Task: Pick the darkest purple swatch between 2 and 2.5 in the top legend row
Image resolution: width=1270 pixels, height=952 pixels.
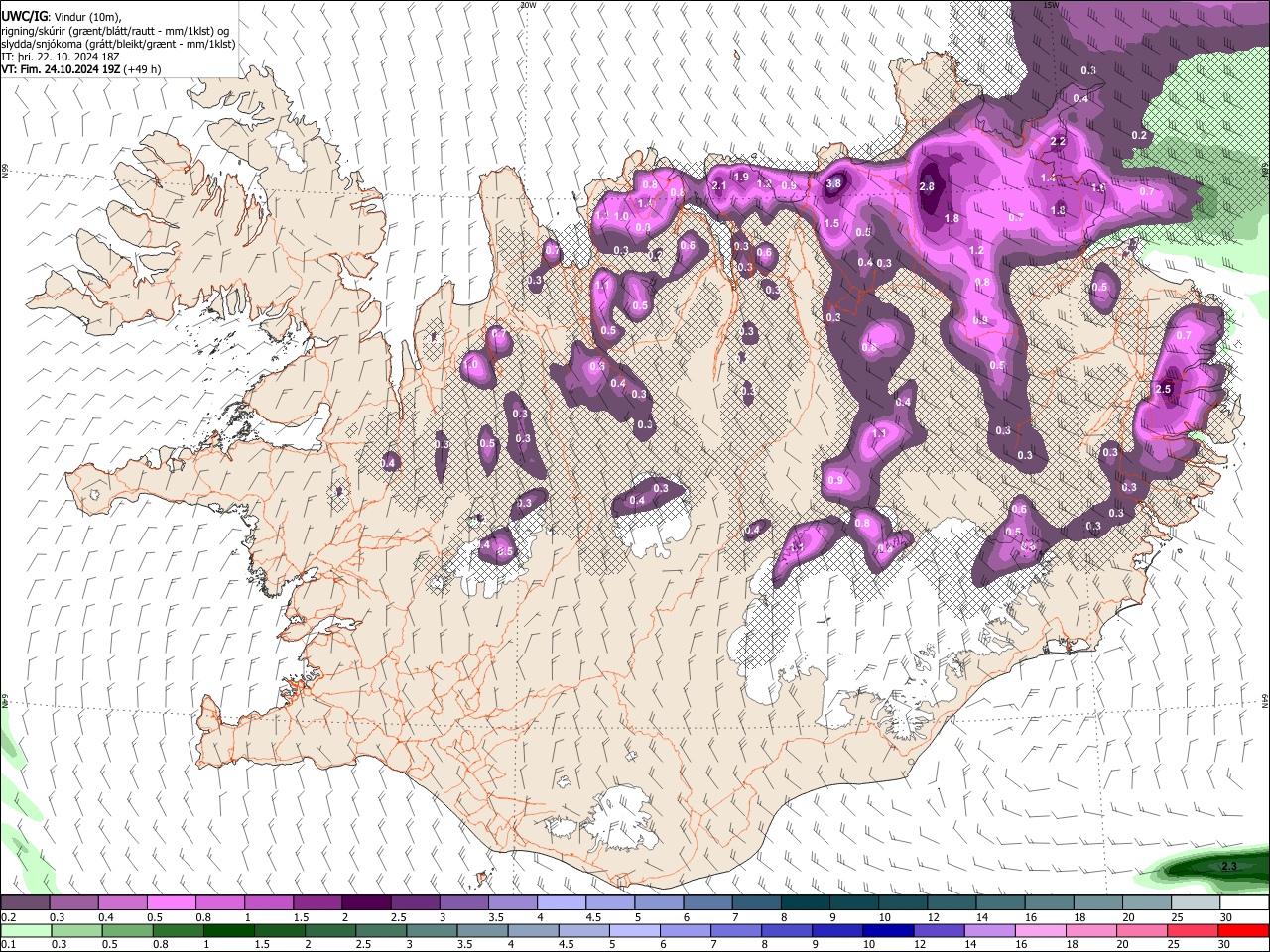Action: (366, 903)
